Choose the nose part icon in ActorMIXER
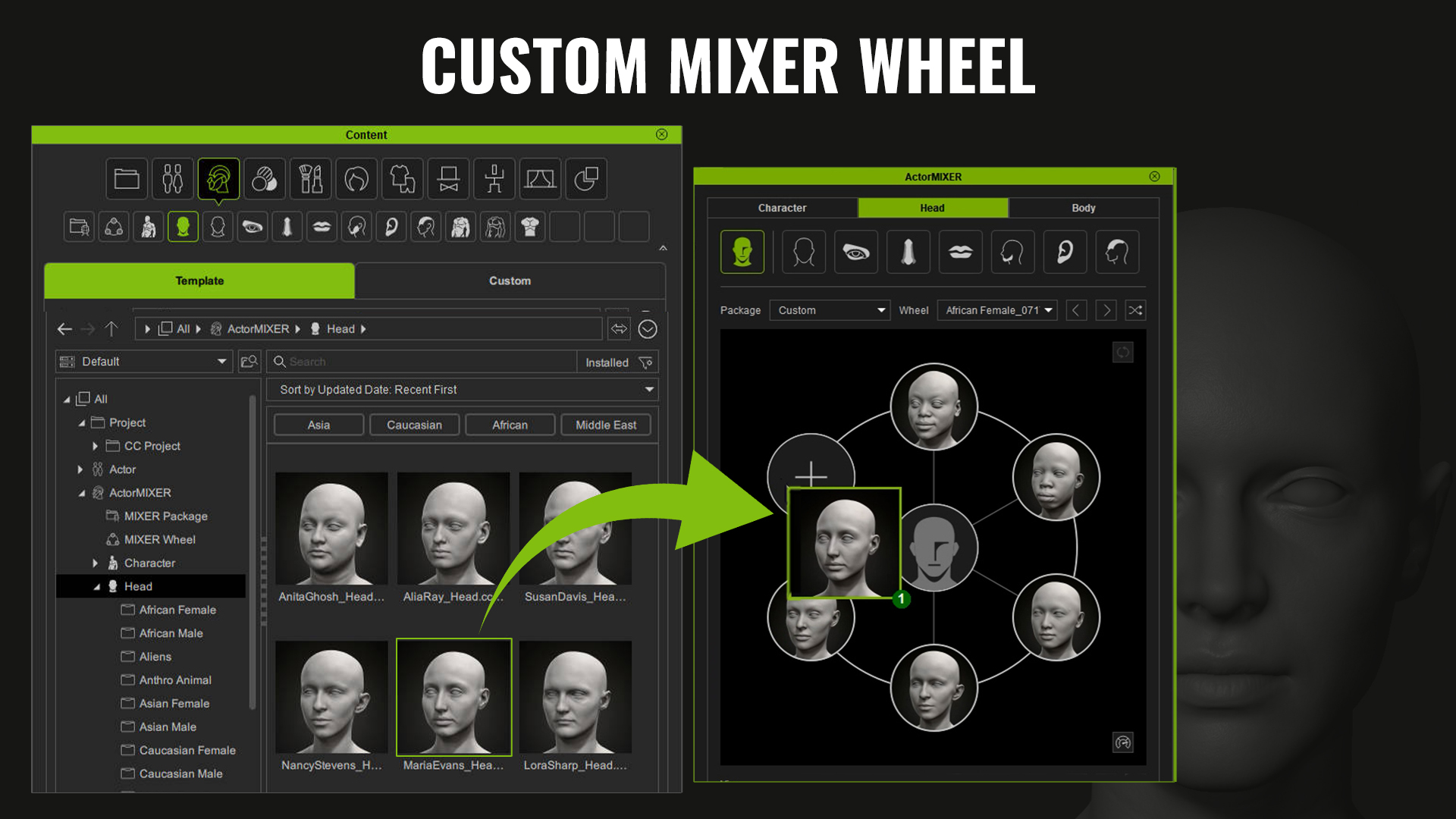 pos(908,252)
